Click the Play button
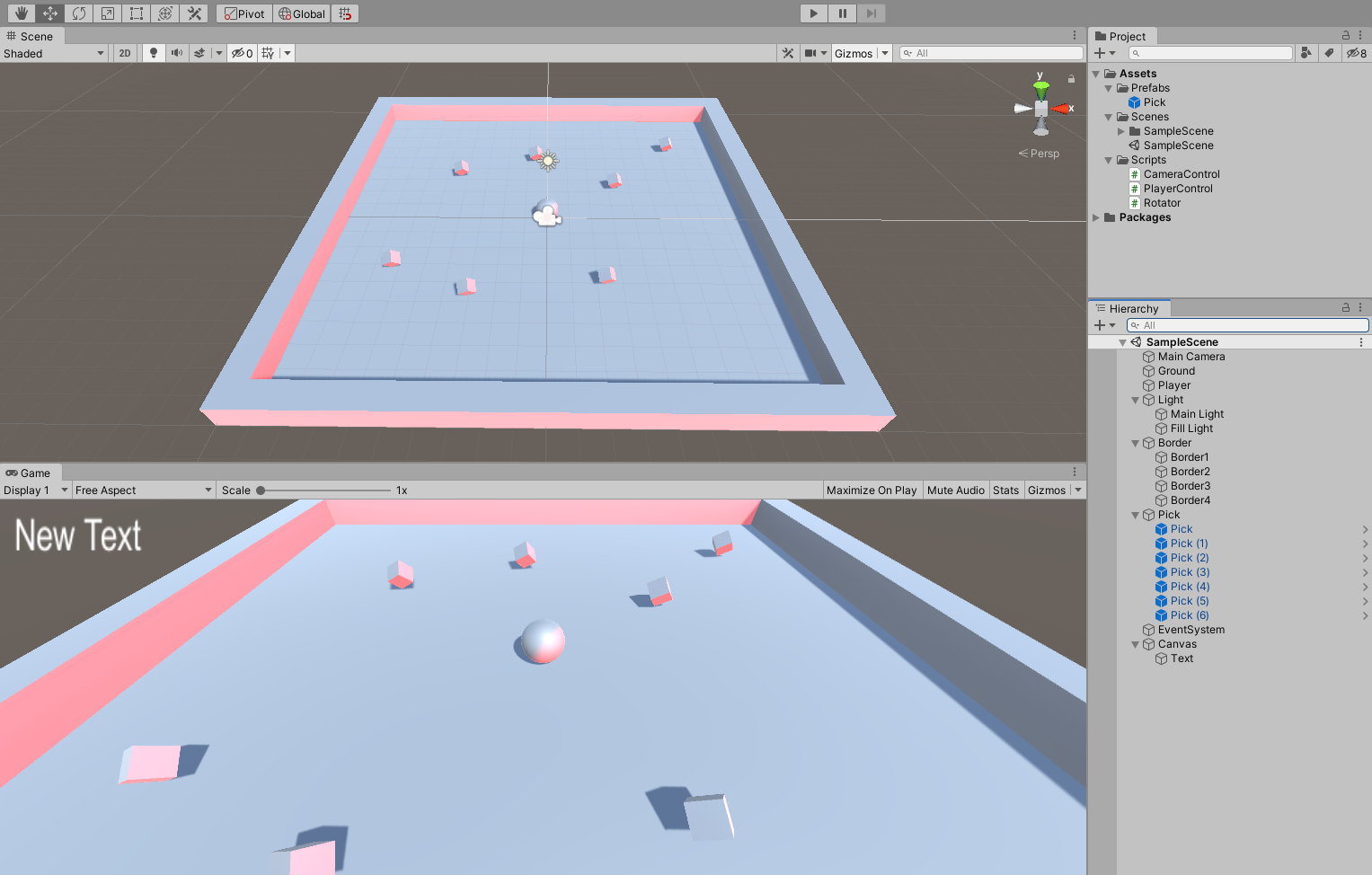The image size is (1372, 875). click(813, 13)
